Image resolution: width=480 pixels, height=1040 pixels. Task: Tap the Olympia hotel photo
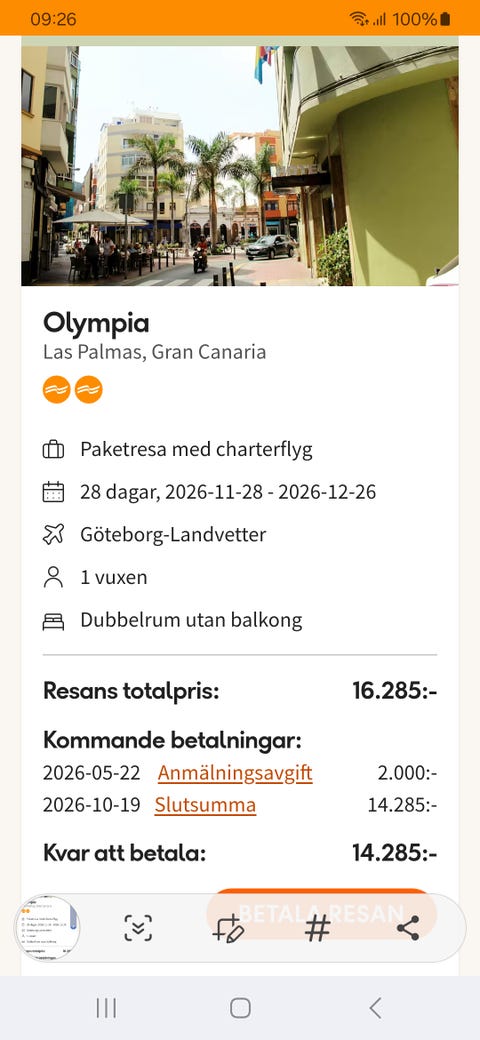coord(240,165)
